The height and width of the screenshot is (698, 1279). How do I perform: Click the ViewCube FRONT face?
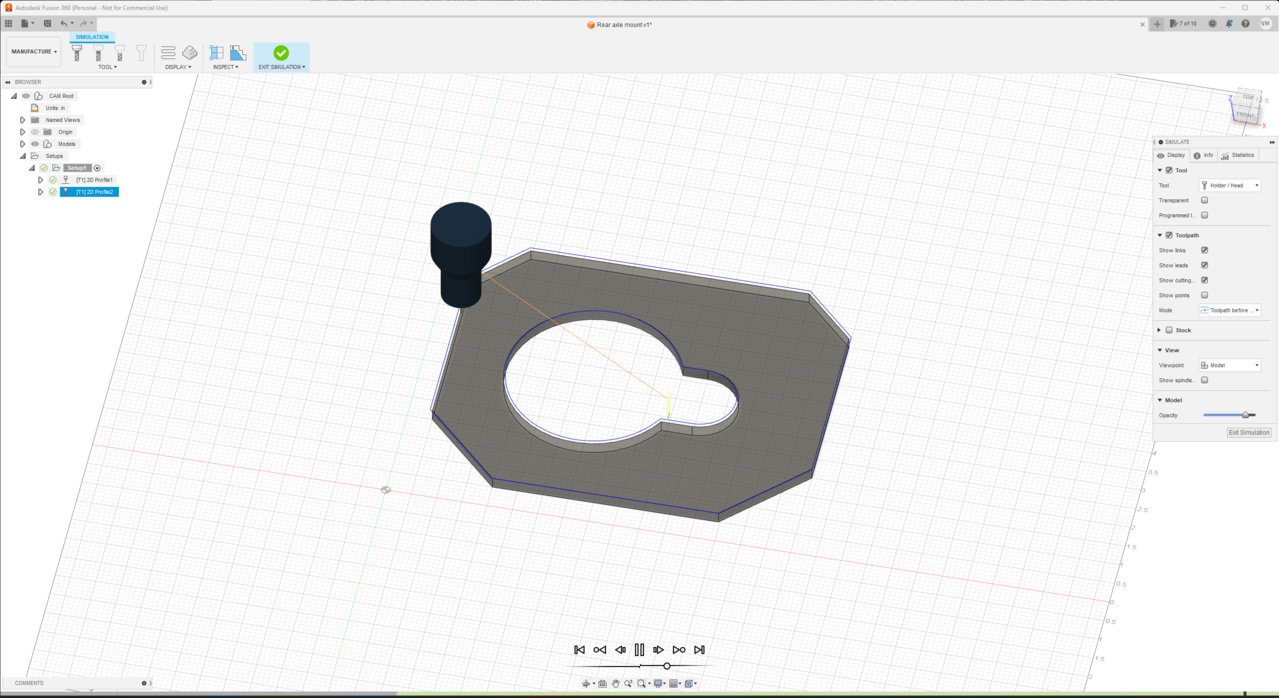point(1245,115)
